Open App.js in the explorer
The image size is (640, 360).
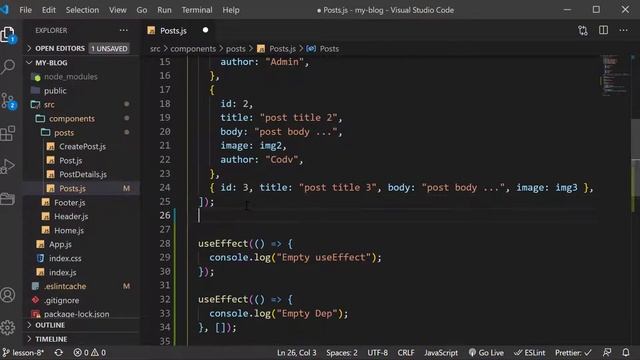coord(82,244)
